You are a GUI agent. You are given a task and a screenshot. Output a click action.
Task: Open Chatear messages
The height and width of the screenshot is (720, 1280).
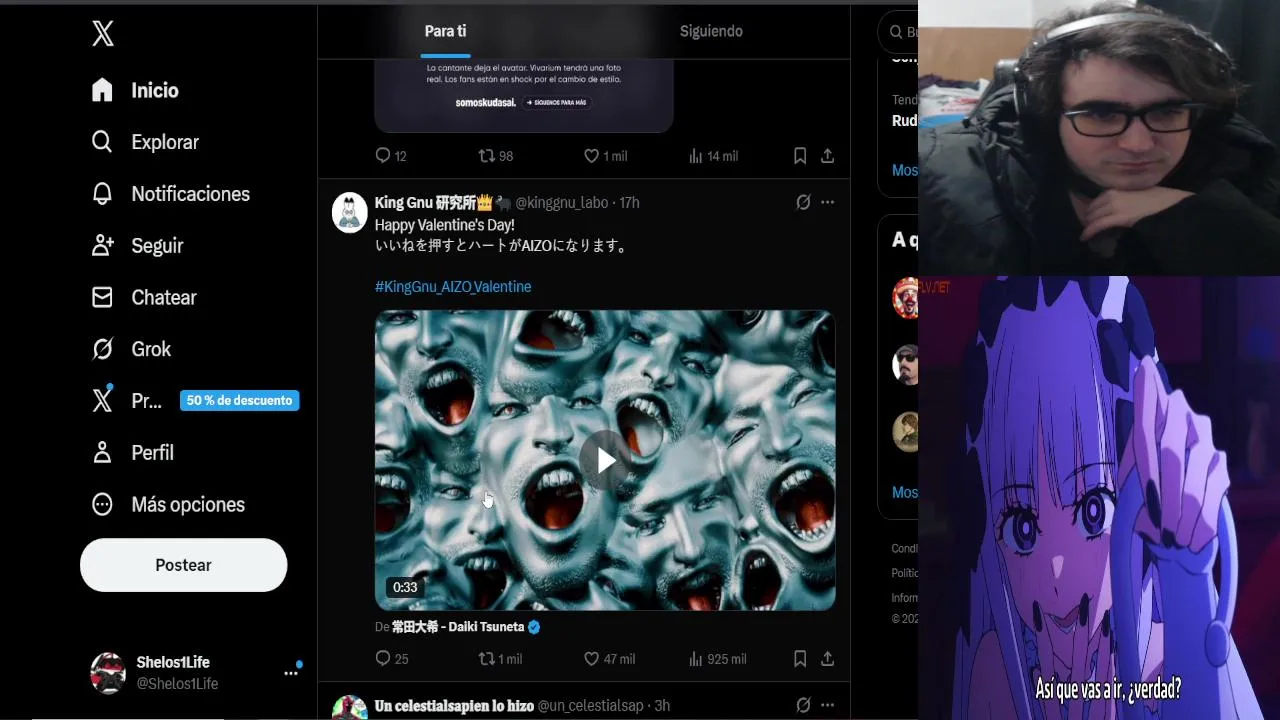coord(144,297)
